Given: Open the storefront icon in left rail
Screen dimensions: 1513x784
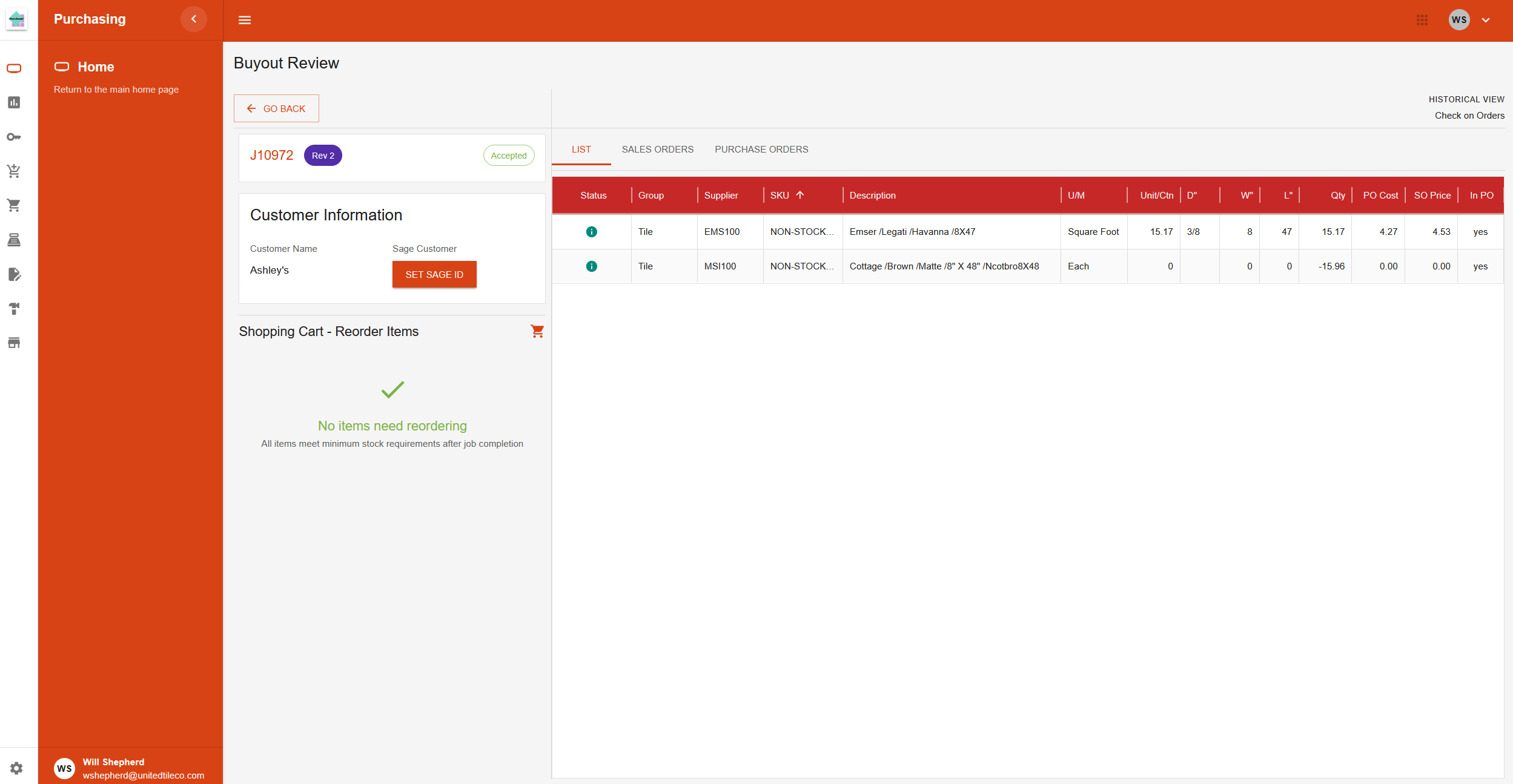Looking at the screenshot, I should point(14,343).
